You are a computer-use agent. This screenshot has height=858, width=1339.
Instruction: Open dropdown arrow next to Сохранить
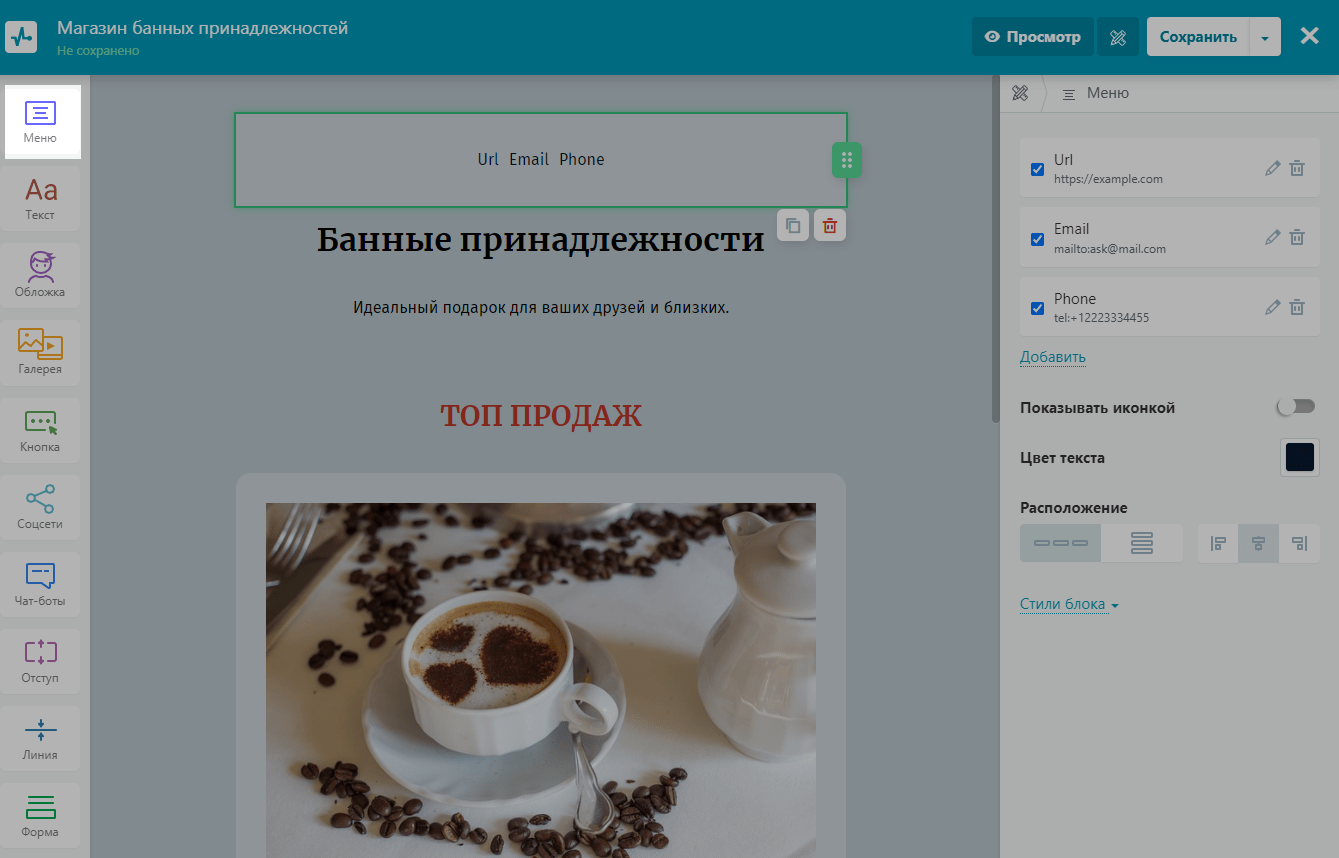1265,37
